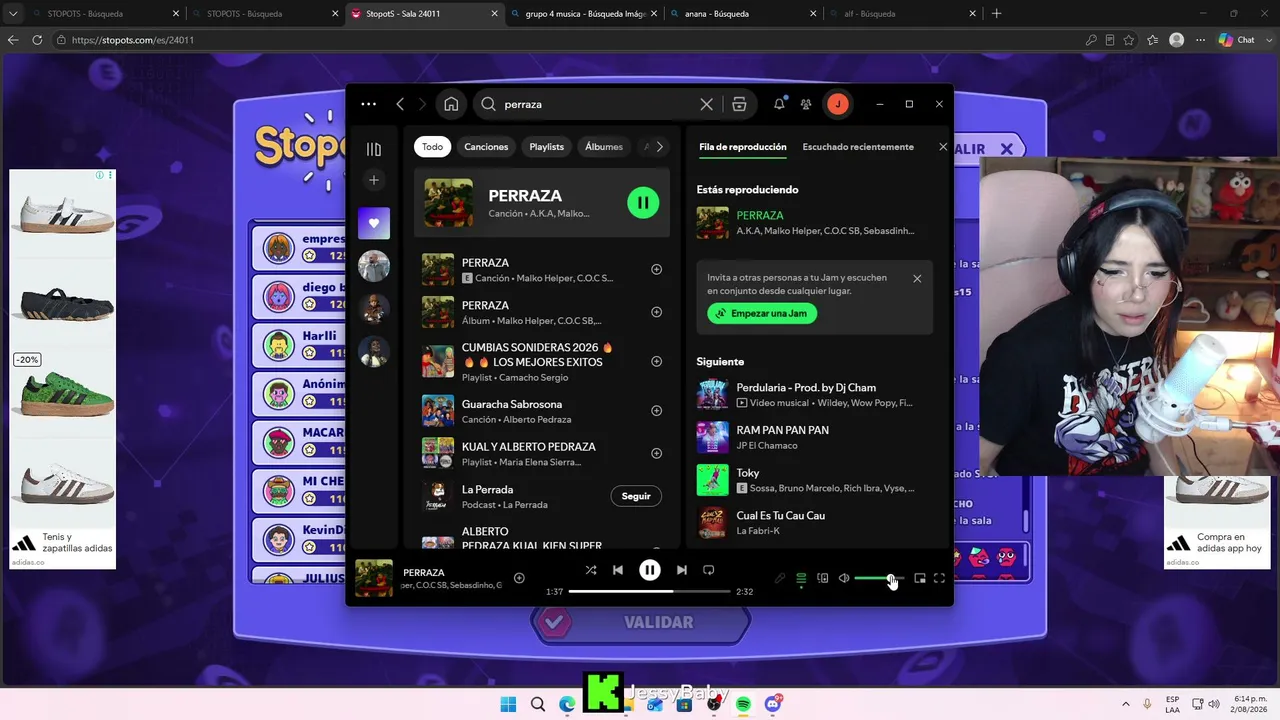Open Connect to a device menu
Screen dimensions: 1280x720
pyautogui.click(x=823, y=578)
